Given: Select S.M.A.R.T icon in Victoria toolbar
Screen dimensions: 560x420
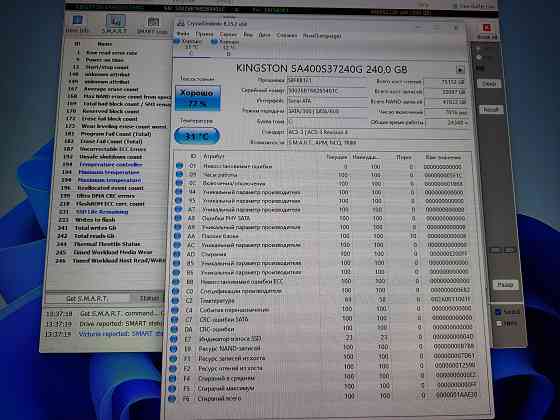Looking at the screenshot, I should tap(115, 24).
